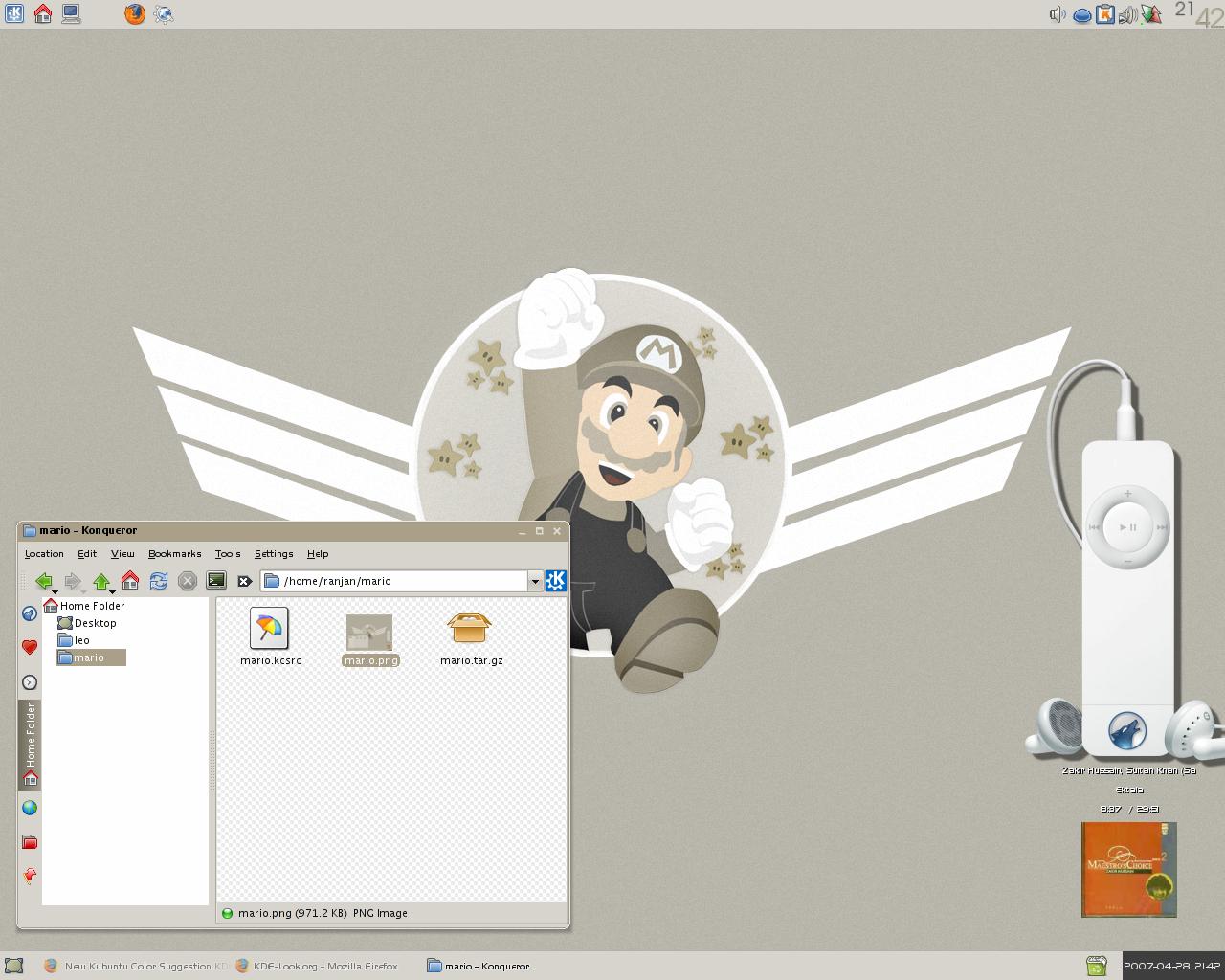Viewport: 1225px width, 980px height.
Task: Launch Firefox from the top panel
Action: (134, 13)
